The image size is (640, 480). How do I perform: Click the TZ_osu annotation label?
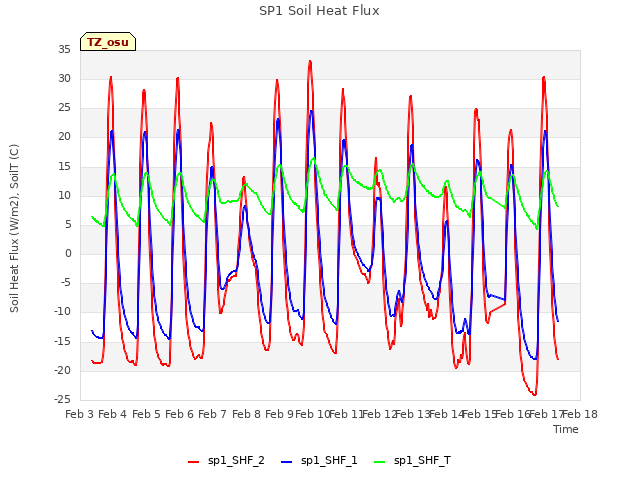tap(108, 42)
